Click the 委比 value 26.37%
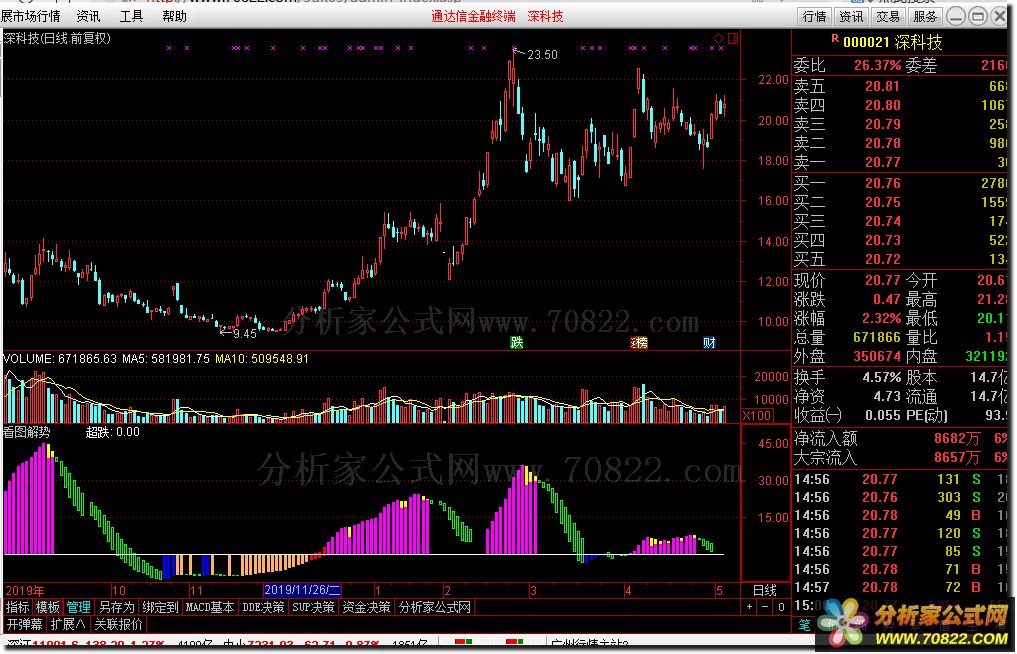The height and width of the screenshot is (654, 1017). [877, 66]
